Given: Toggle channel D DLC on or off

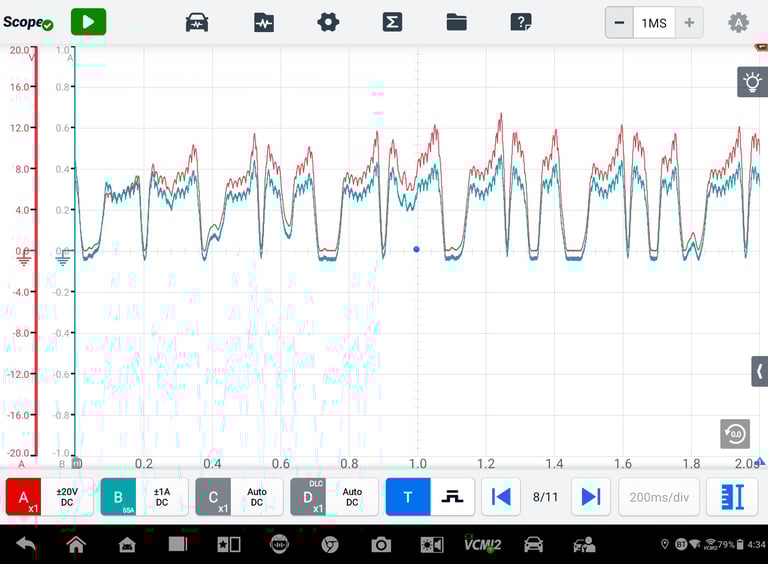Looking at the screenshot, I should (308, 497).
